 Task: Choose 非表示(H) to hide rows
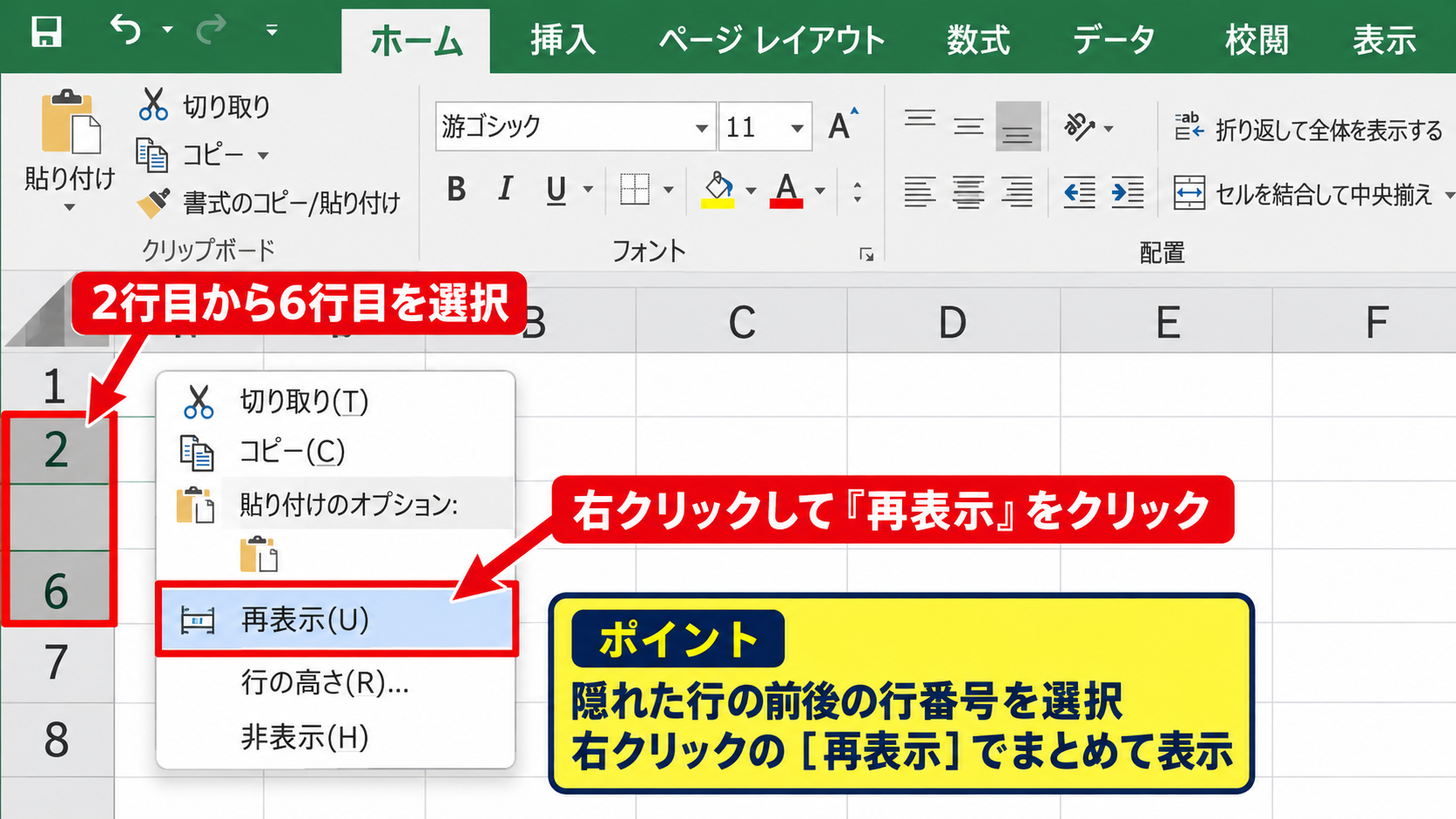point(335,737)
